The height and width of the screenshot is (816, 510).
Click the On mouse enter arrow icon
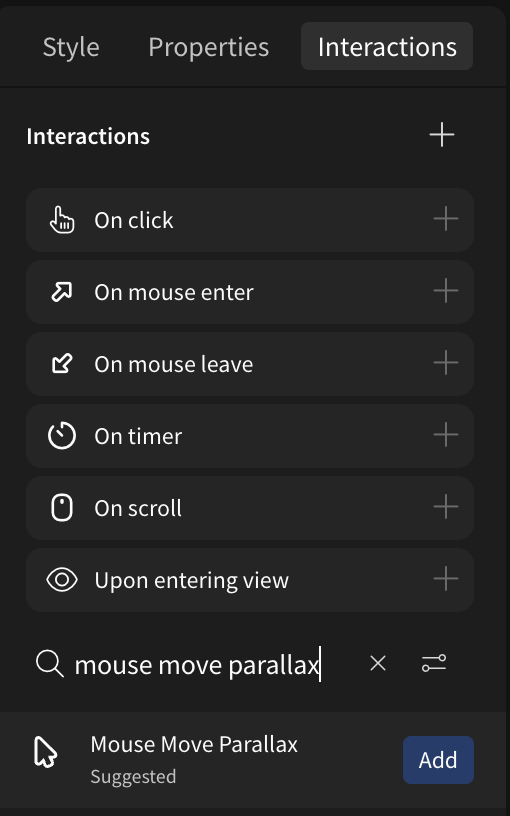click(x=61, y=292)
